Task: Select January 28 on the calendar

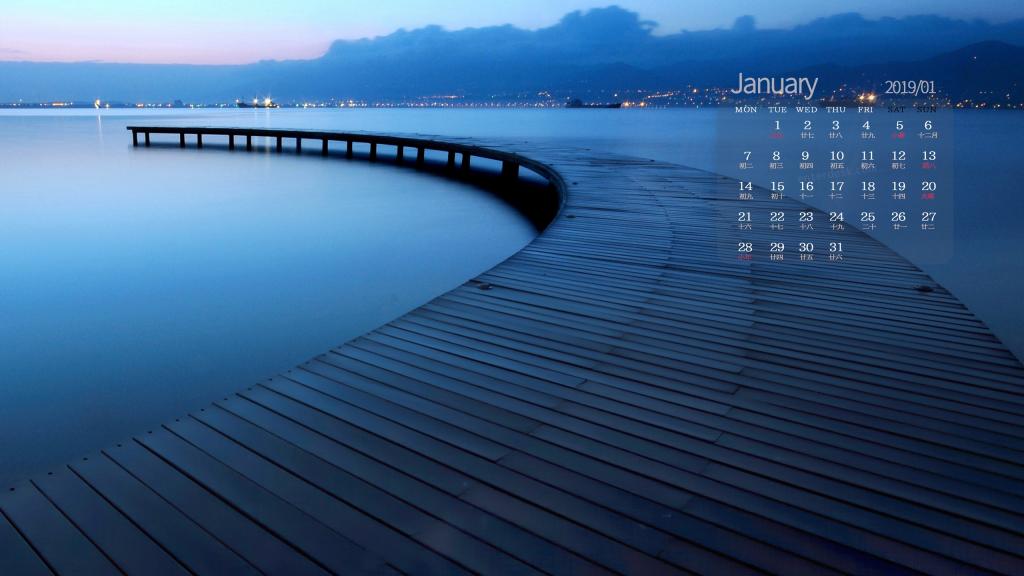Action: pyautogui.click(x=747, y=247)
